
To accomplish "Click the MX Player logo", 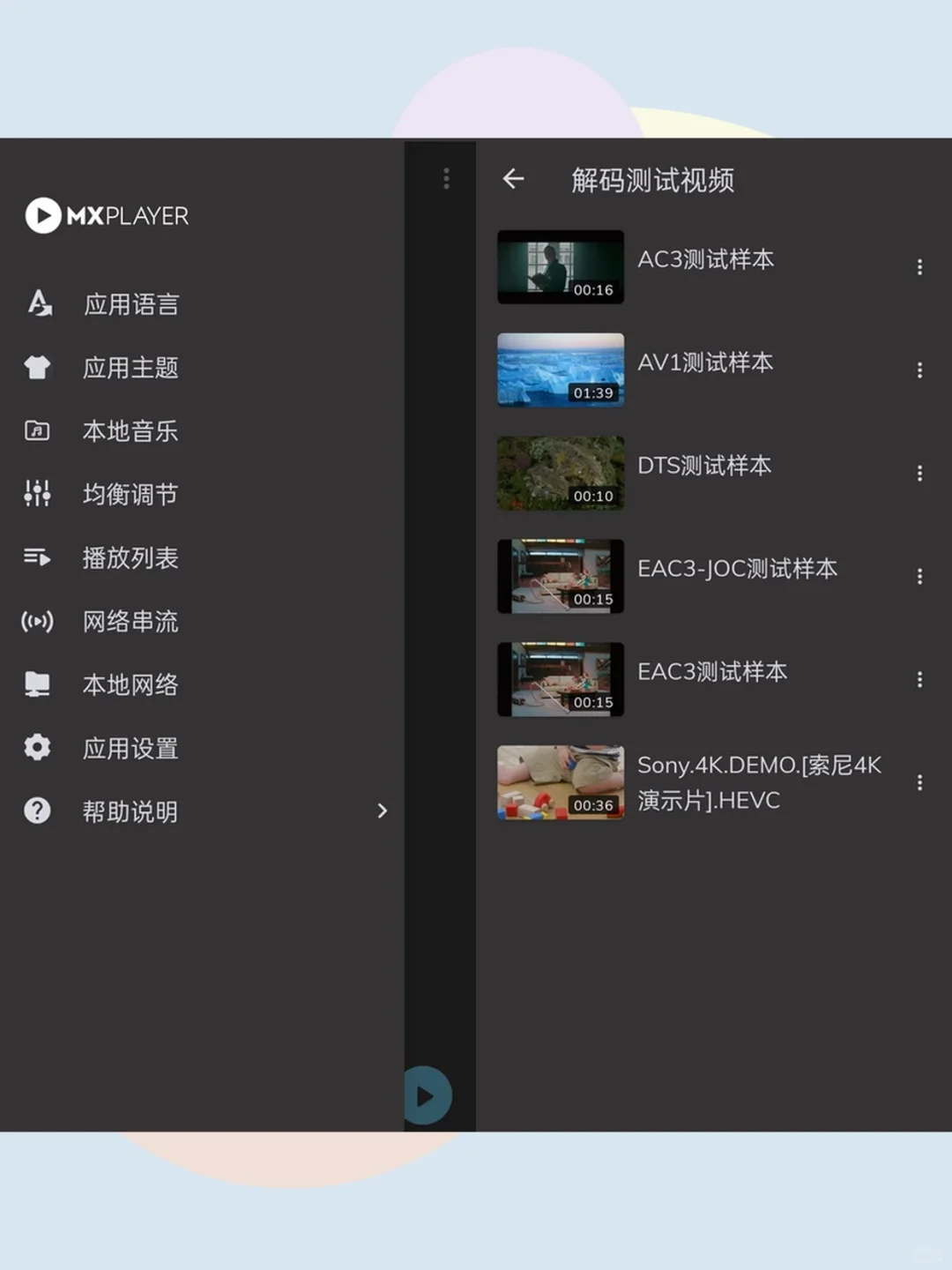I will (x=106, y=216).
